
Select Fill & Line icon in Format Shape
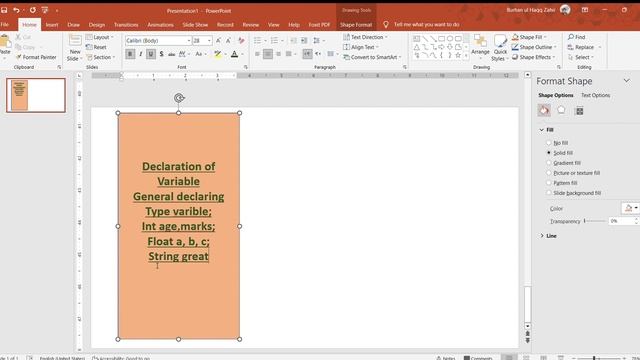coord(544,110)
